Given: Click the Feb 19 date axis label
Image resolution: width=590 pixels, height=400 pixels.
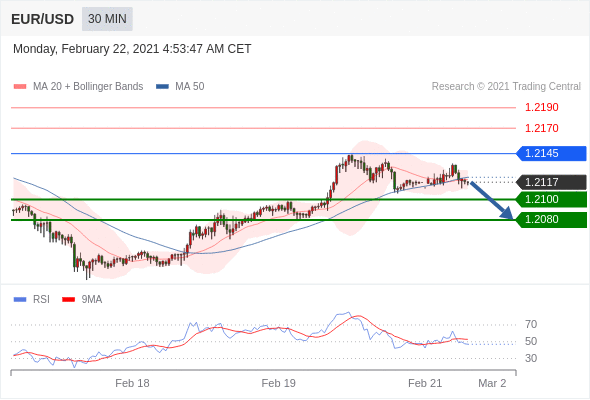Looking at the screenshot, I should click(278, 383).
